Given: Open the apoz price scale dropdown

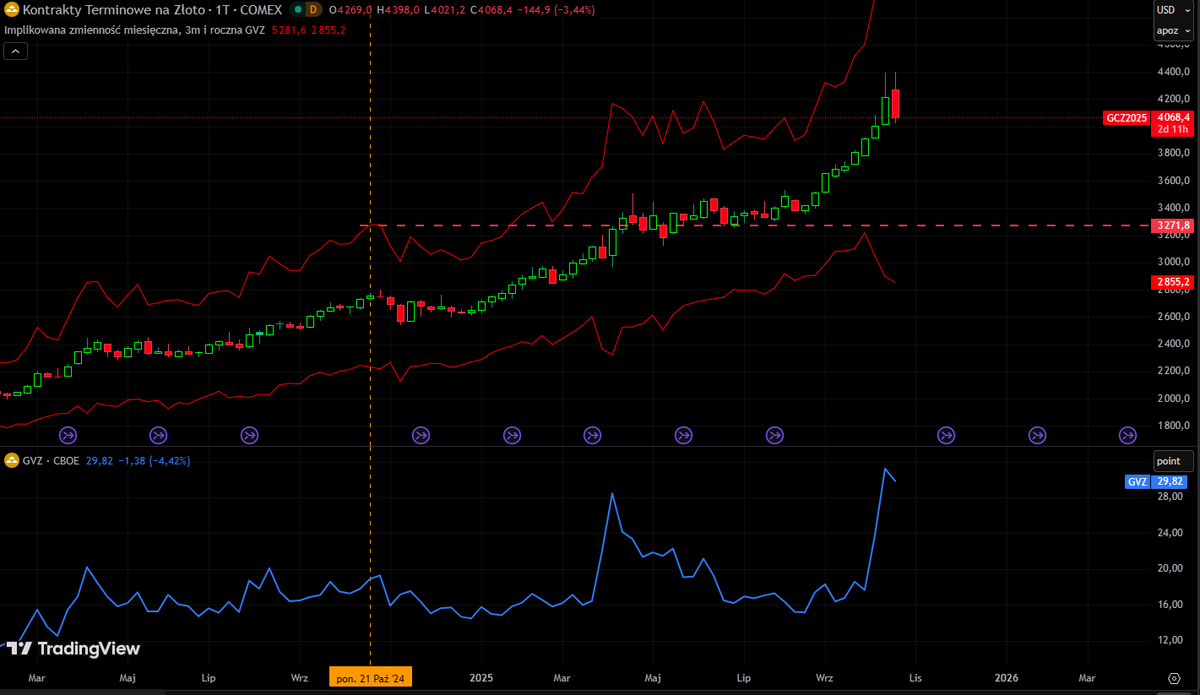Looking at the screenshot, I should coord(1172,30).
